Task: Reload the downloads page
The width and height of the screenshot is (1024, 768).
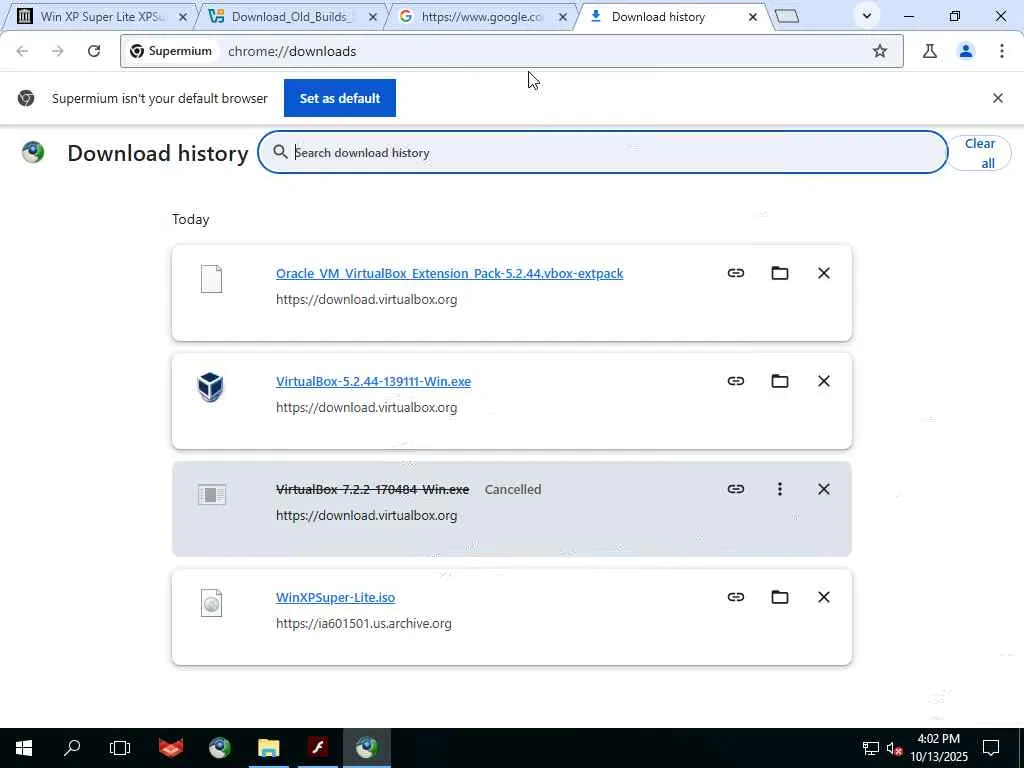Action: pyautogui.click(x=94, y=51)
